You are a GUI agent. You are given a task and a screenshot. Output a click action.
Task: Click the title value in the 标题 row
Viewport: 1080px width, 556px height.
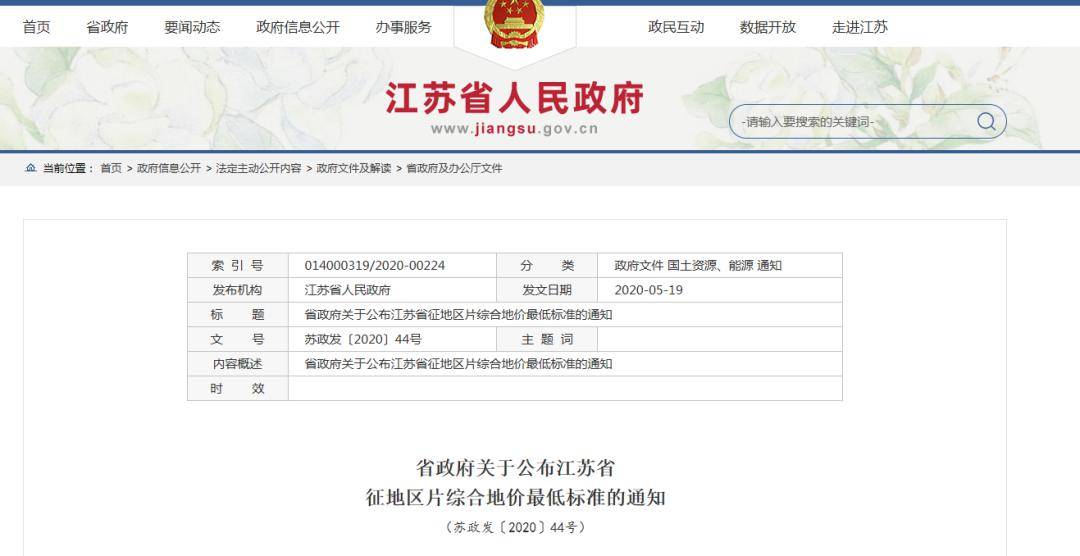459,315
